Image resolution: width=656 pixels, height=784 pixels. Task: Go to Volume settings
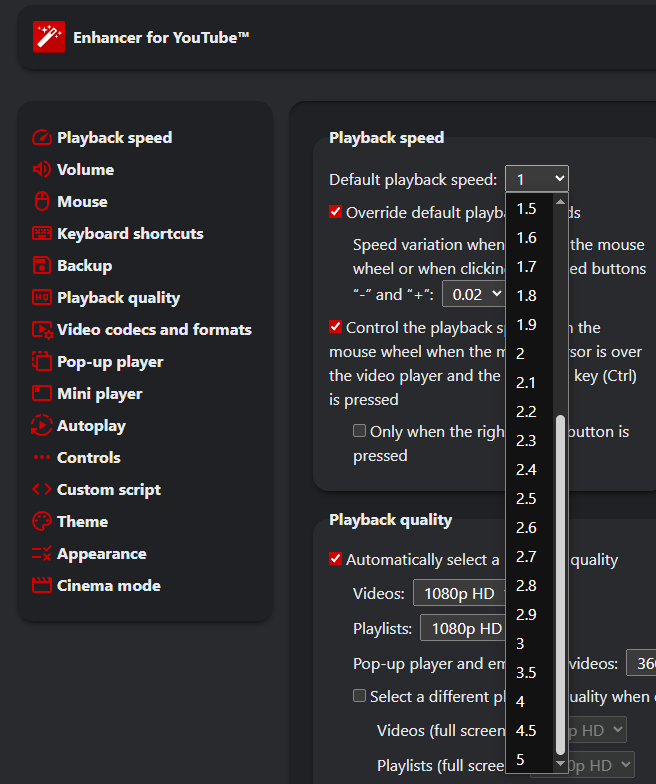click(86, 170)
